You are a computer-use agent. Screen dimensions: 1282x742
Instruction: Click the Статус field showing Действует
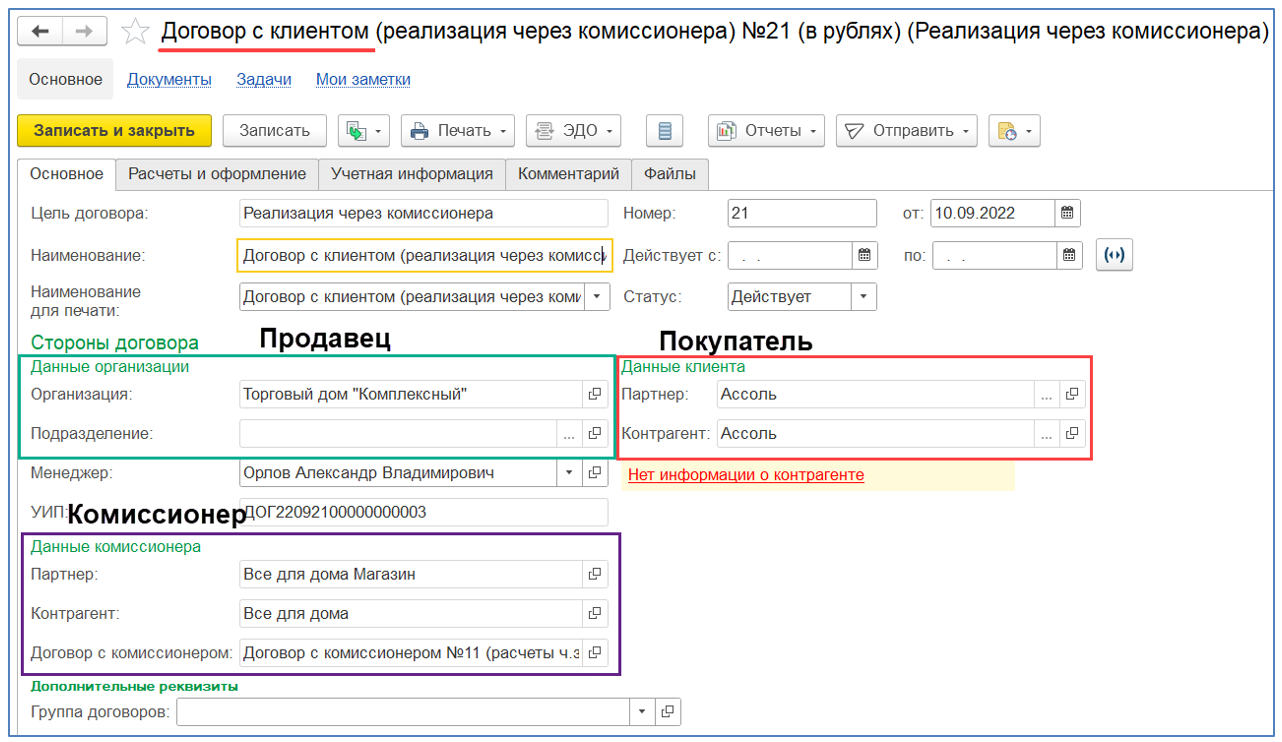(790, 296)
